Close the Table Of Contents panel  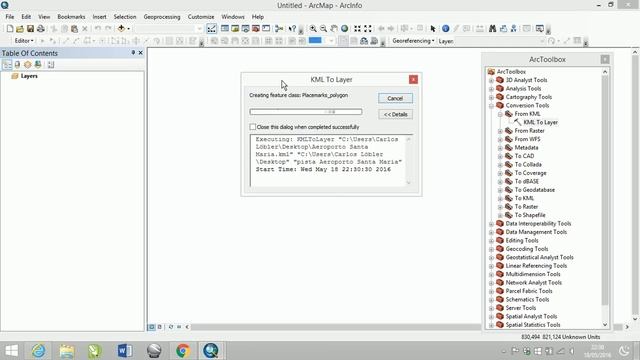[x=140, y=53]
